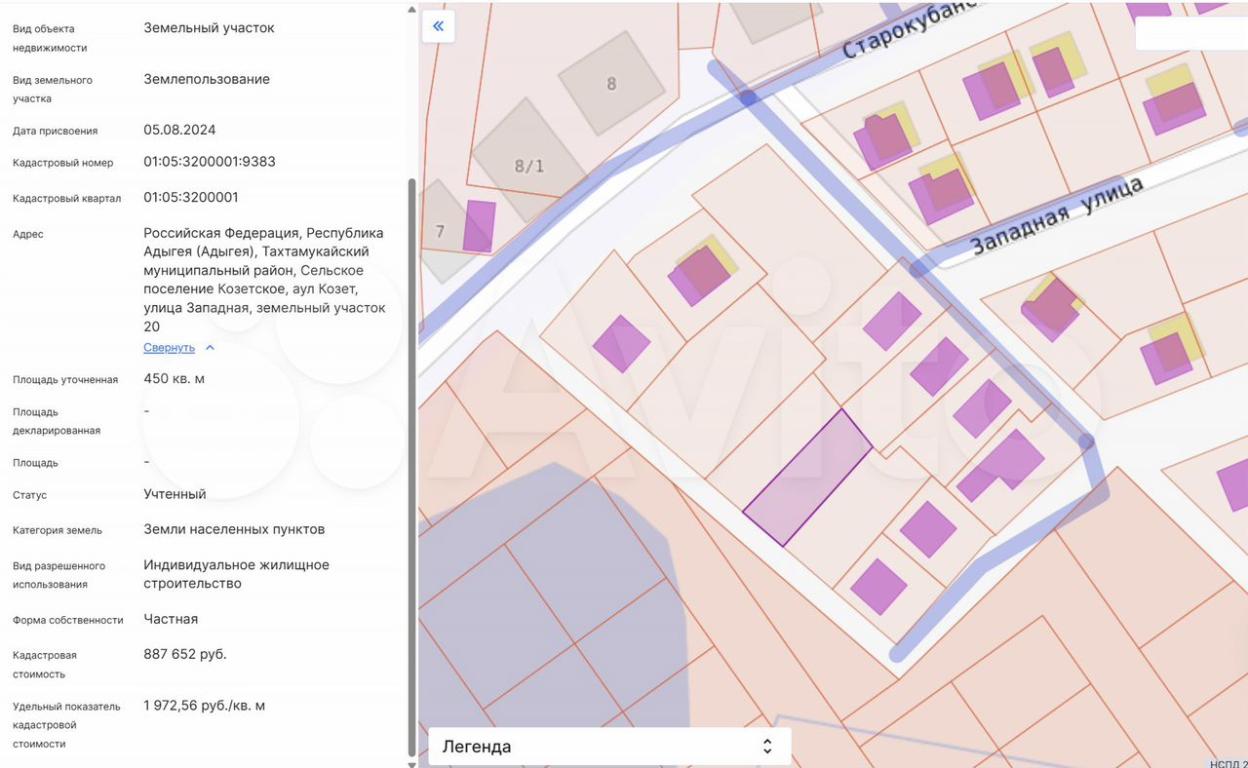The image size is (1248, 768).
Task: Click the scroll-down arrow below panel scrollbar
Action: coord(411,762)
